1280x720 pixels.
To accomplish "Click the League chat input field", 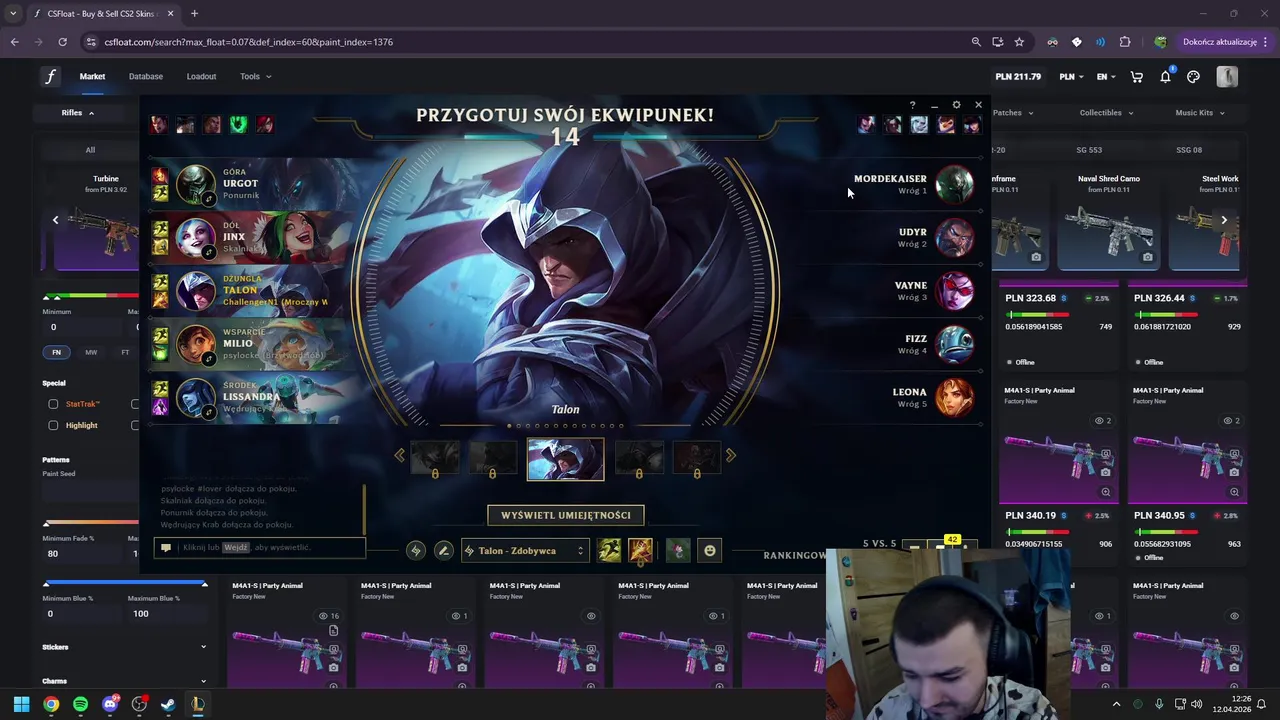I will click(x=260, y=547).
